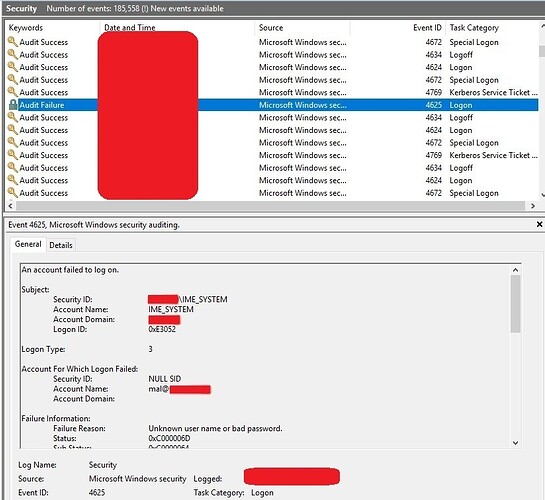Image resolution: width=545 pixels, height=500 pixels.
Task: Click the event description vertical scrollbar thumb
Action: (515, 304)
